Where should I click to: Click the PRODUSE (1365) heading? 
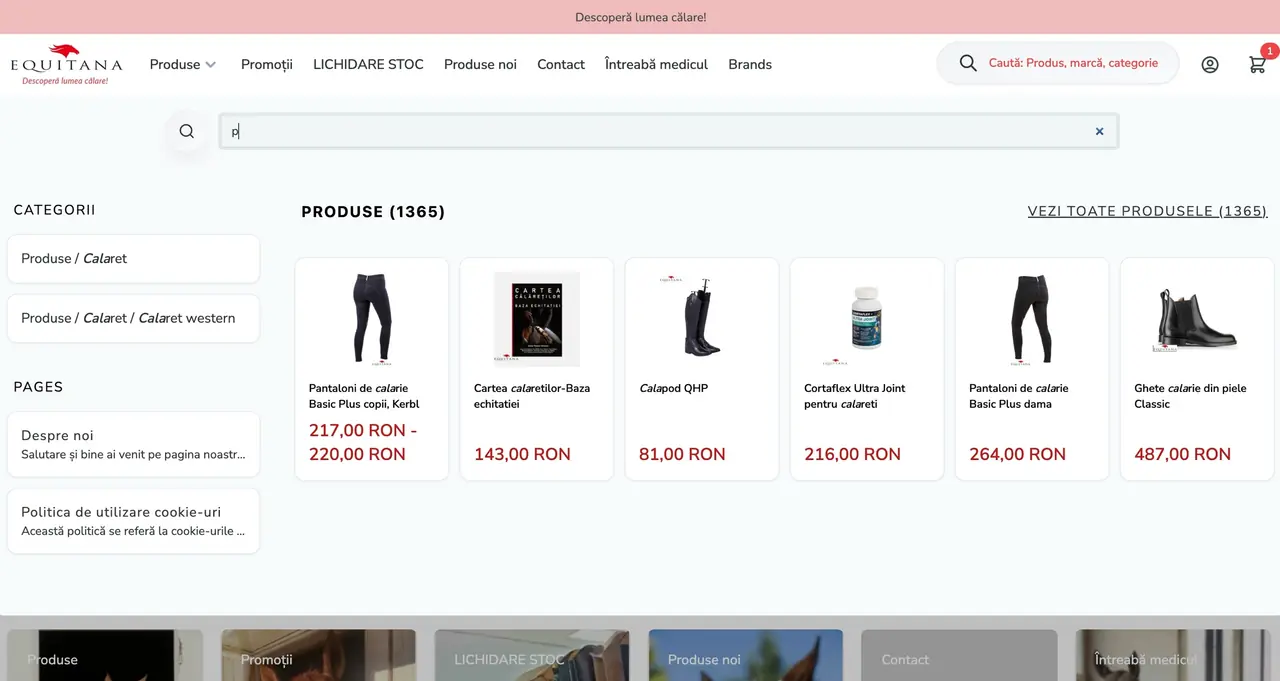click(373, 212)
